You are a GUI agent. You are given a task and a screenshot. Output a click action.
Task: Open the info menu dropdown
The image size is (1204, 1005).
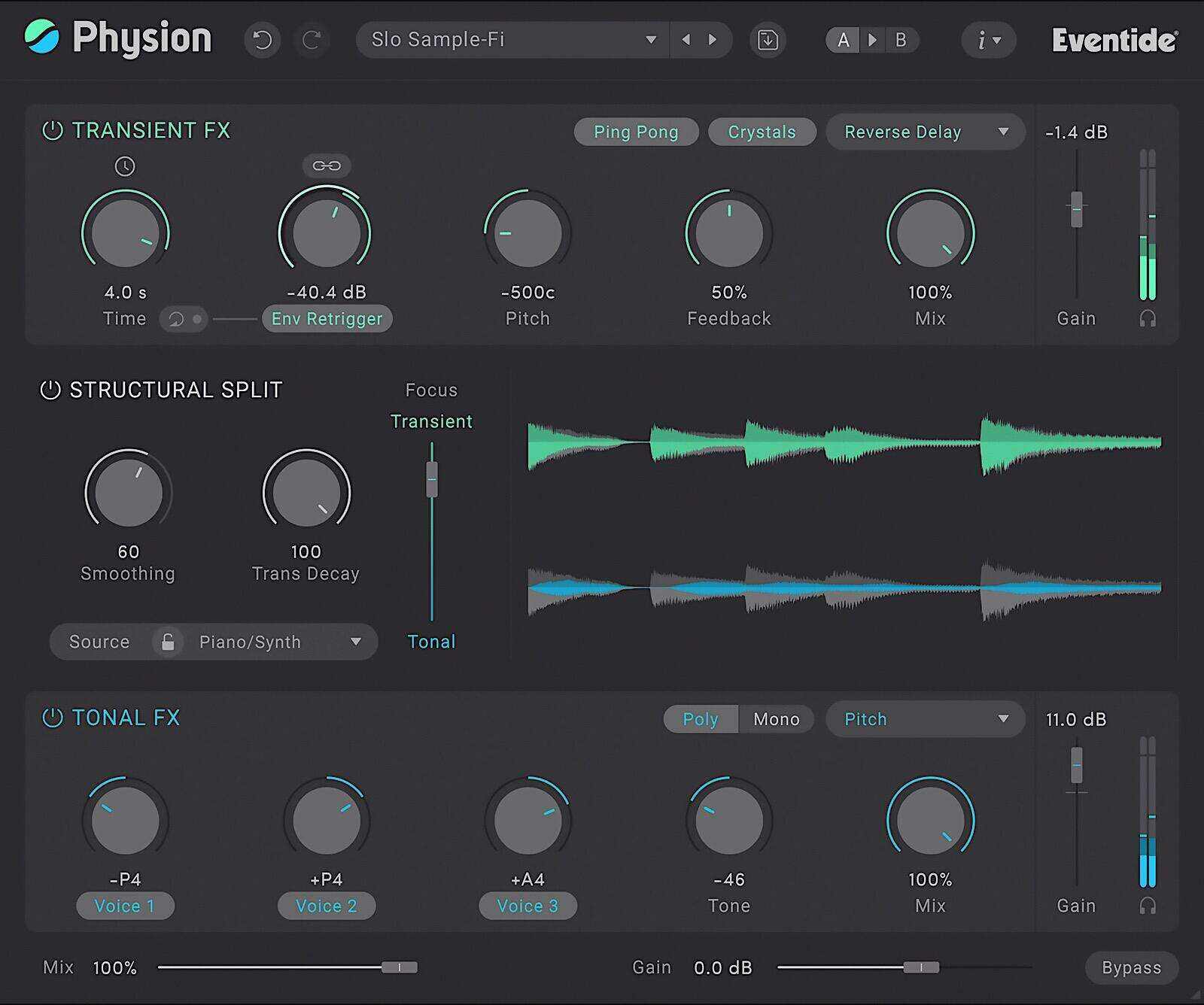point(989,40)
